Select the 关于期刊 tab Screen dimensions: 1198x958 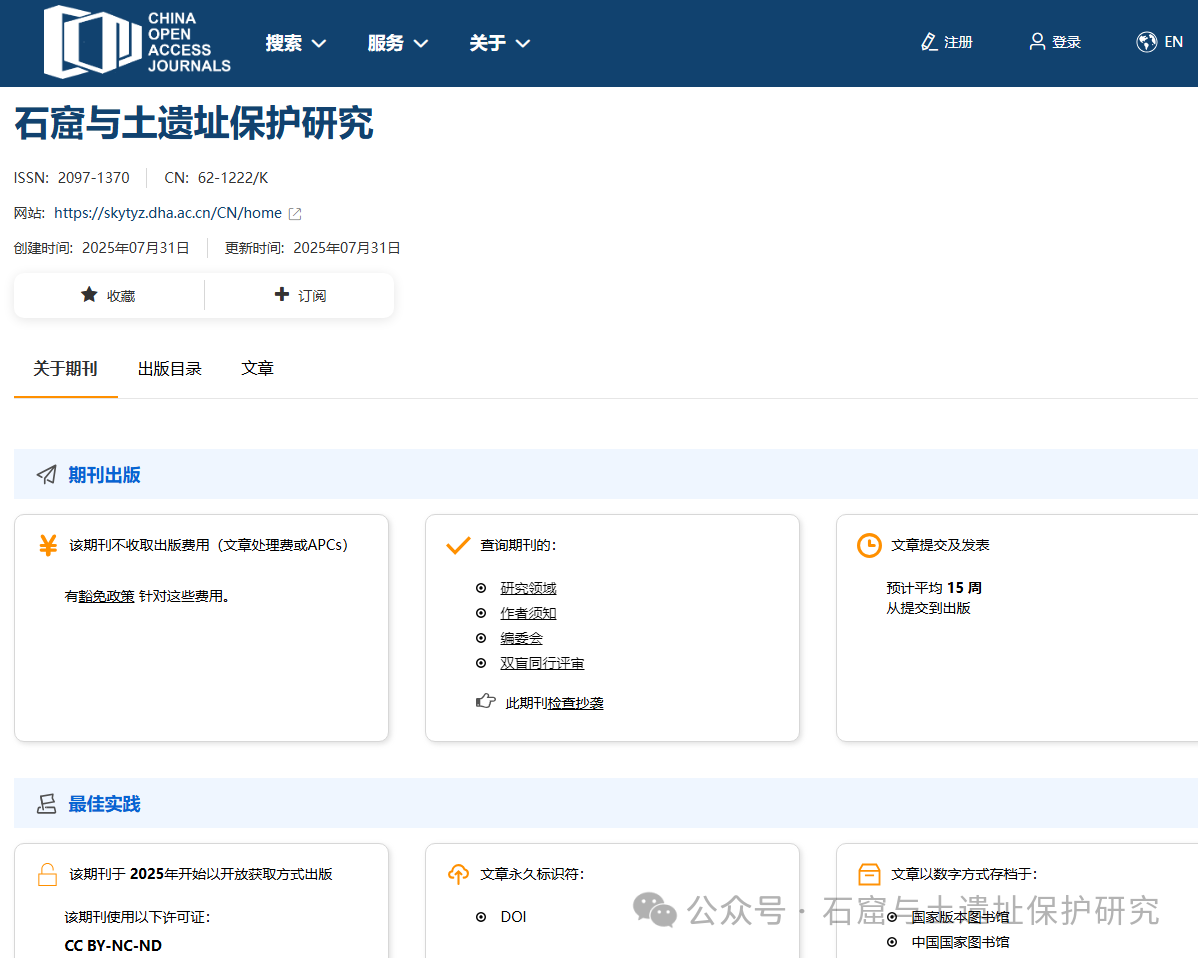(65, 368)
